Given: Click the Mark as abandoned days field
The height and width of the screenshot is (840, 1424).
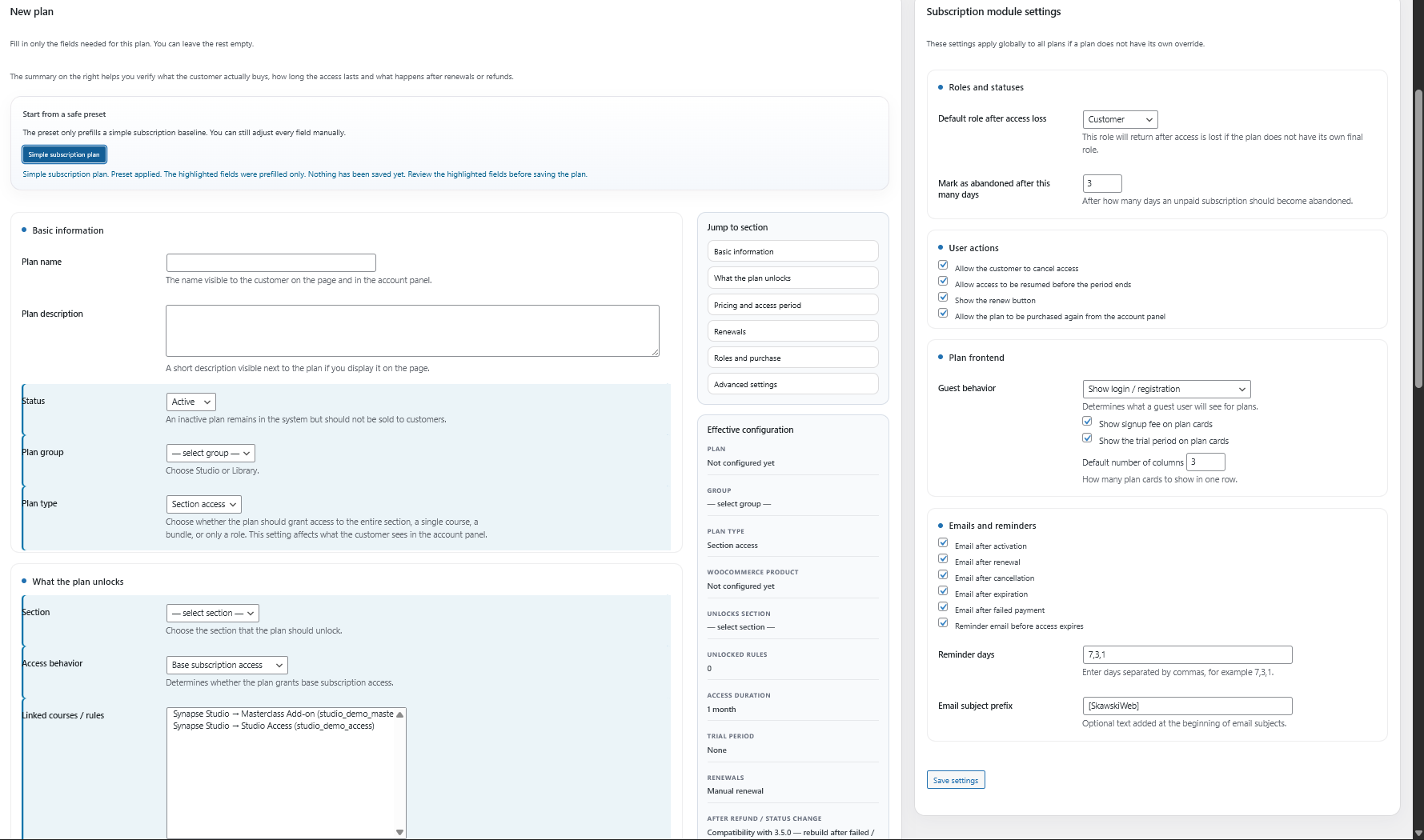Looking at the screenshot, I should pos(1102,183).
